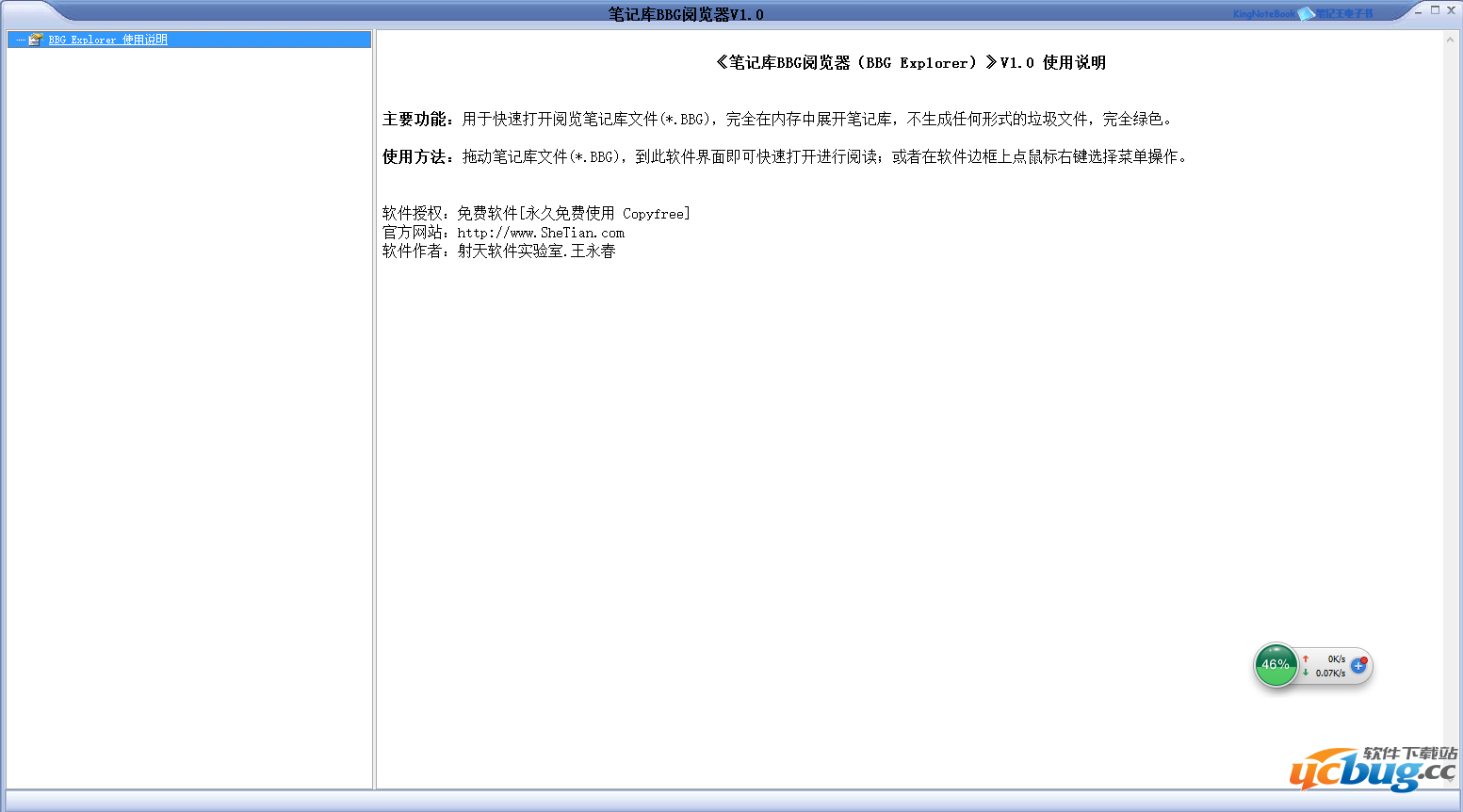
Task: Click the 主要功能 bold label
Action: pos(415,120)
